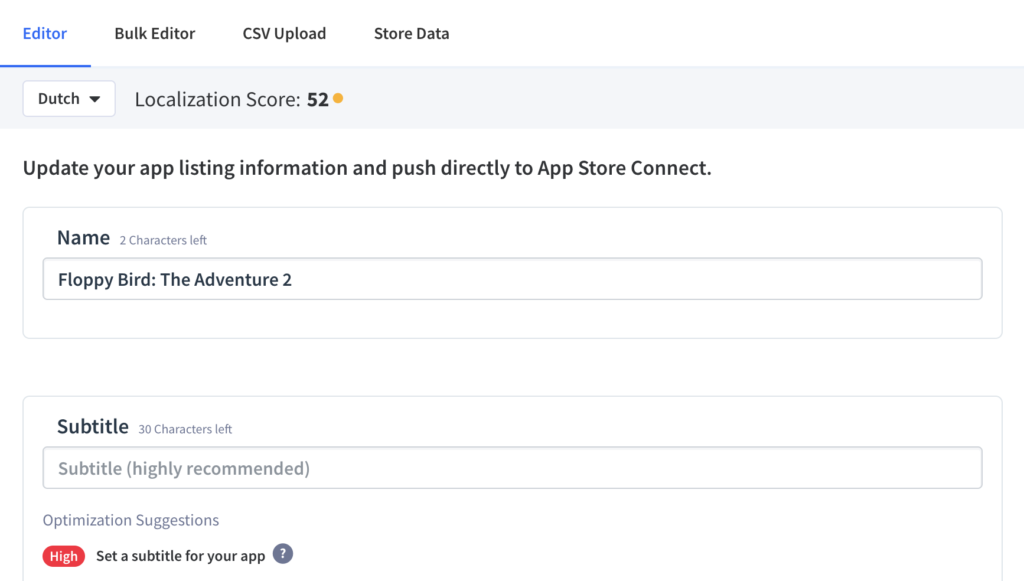Click the red High priority badge
The height and width of the screenshot is (581, 1024).
click(64, 556)
